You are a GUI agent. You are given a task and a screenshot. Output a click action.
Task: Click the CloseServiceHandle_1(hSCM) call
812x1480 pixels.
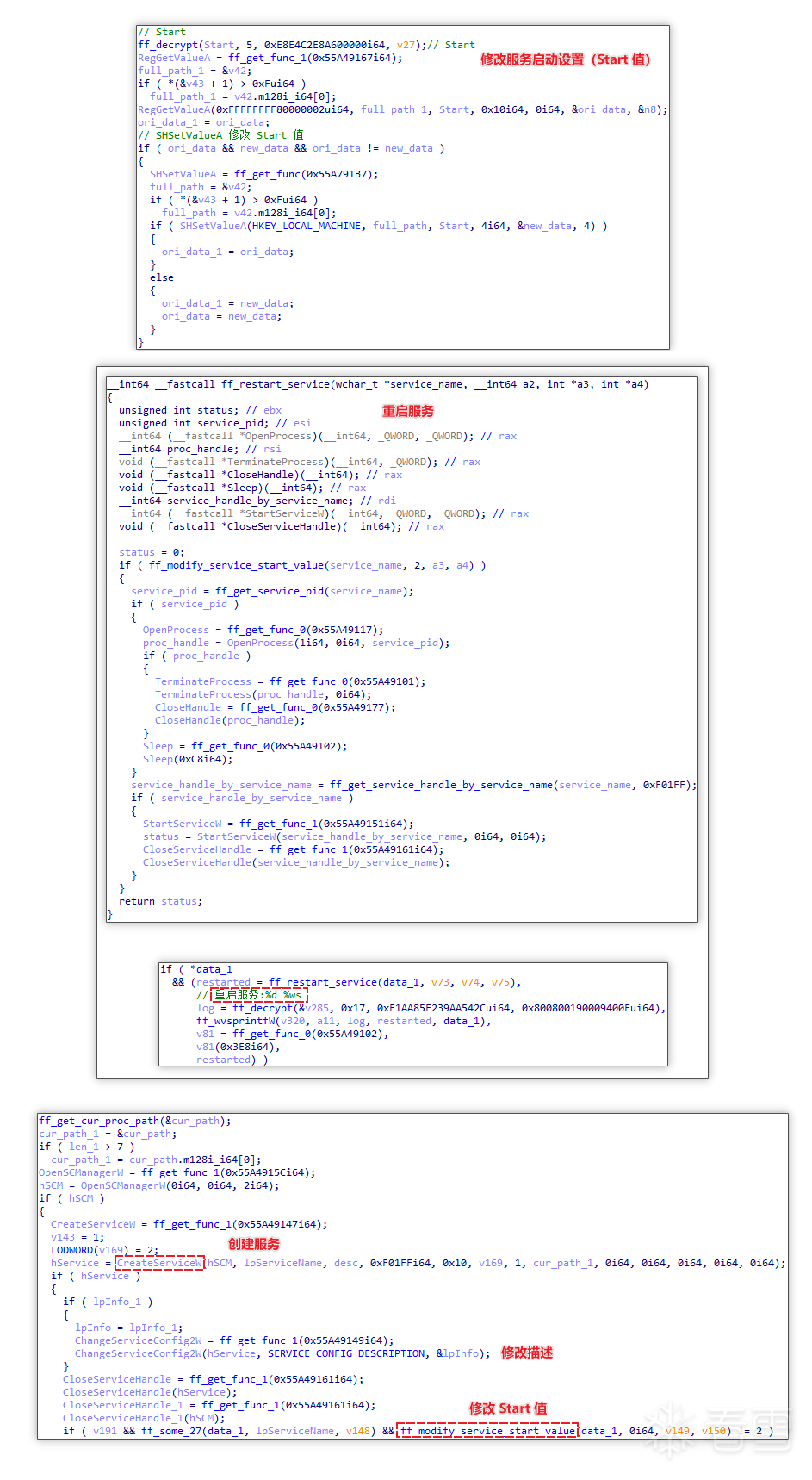[144, 1418]
